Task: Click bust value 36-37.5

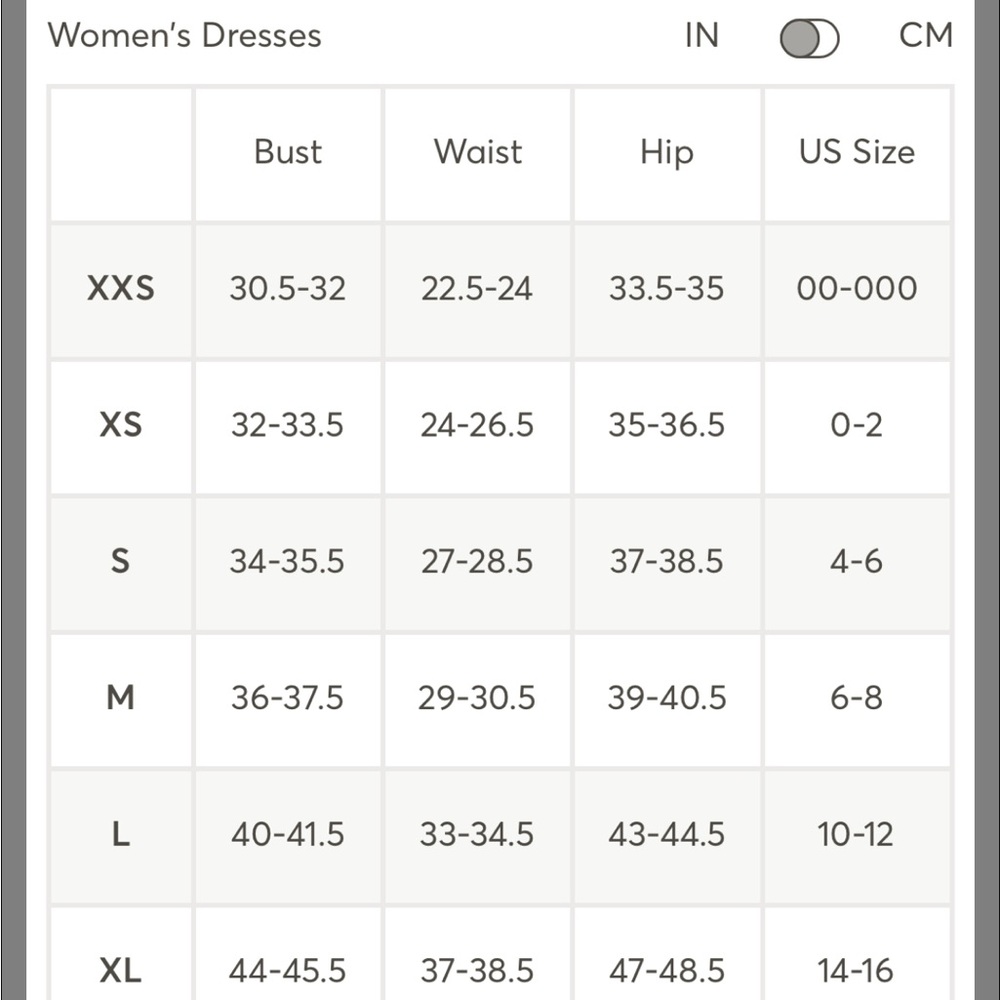Action: pyautogui.click(x=288, y=698)
